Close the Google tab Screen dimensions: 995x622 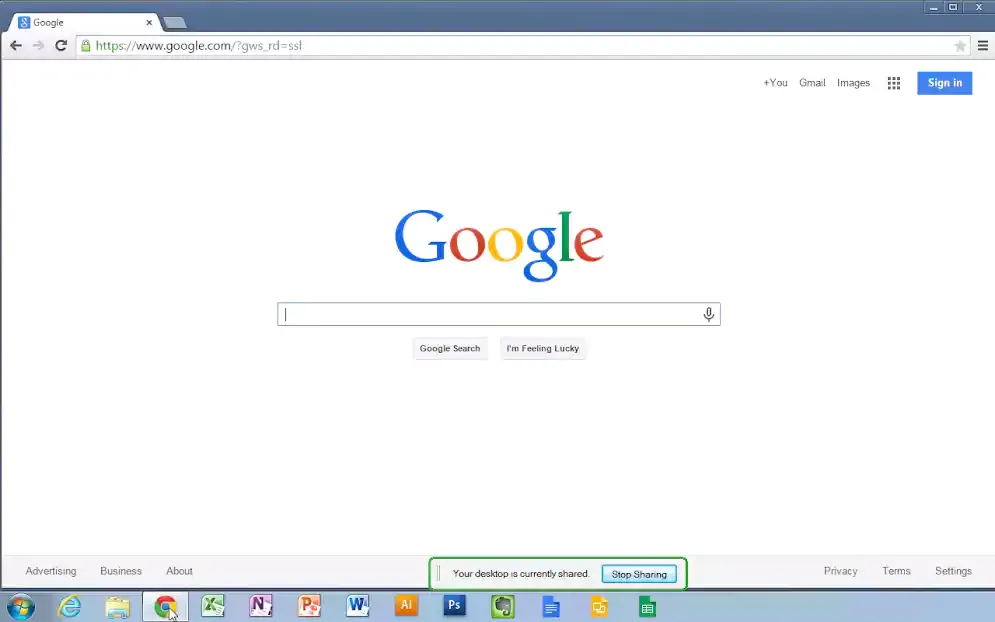(148, 22)
